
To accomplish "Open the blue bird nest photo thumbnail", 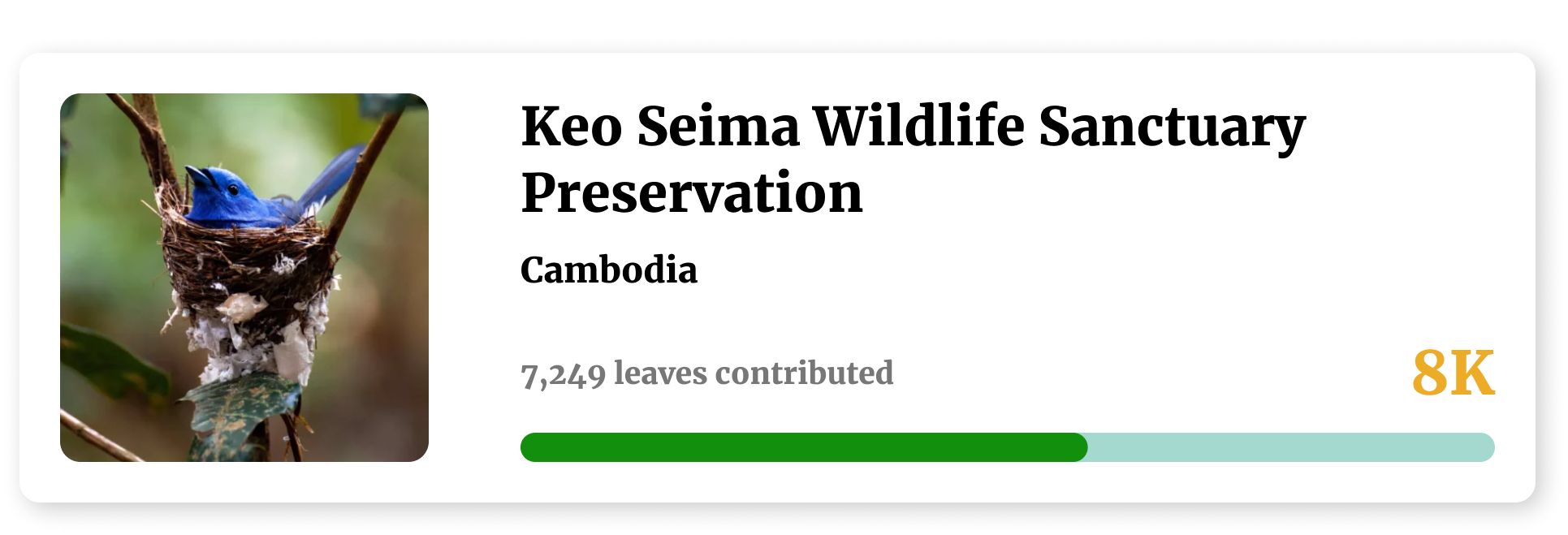I will point(244,278).
